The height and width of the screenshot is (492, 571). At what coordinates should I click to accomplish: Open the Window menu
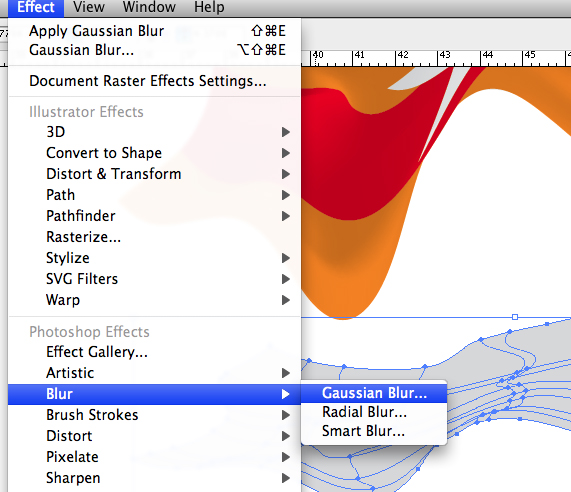point(149,7)
